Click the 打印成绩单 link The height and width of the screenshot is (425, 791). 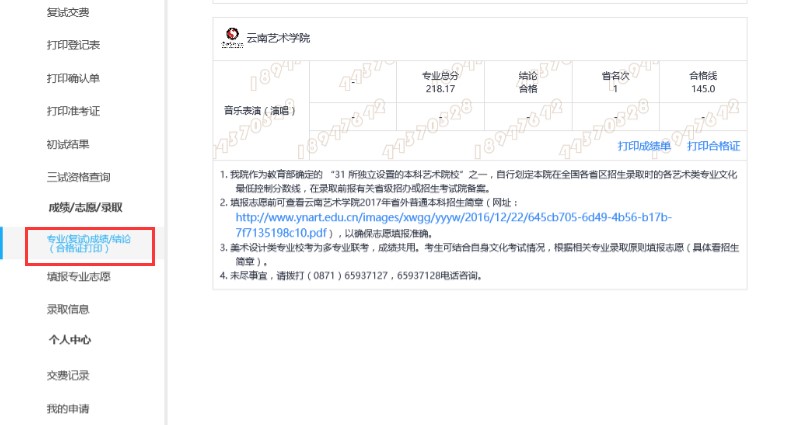tap(644, 146)
